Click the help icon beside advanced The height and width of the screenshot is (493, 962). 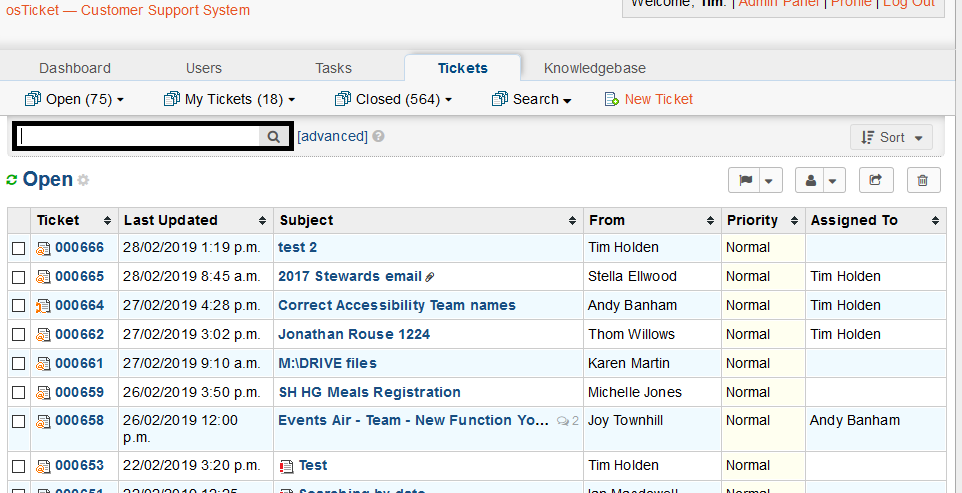tap(379, 137)
